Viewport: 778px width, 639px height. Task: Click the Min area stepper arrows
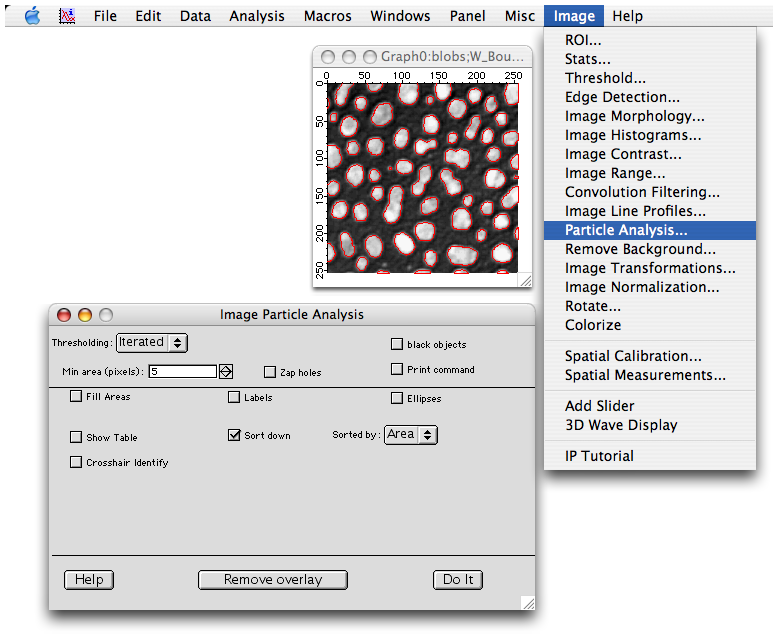tap(226, 371)
